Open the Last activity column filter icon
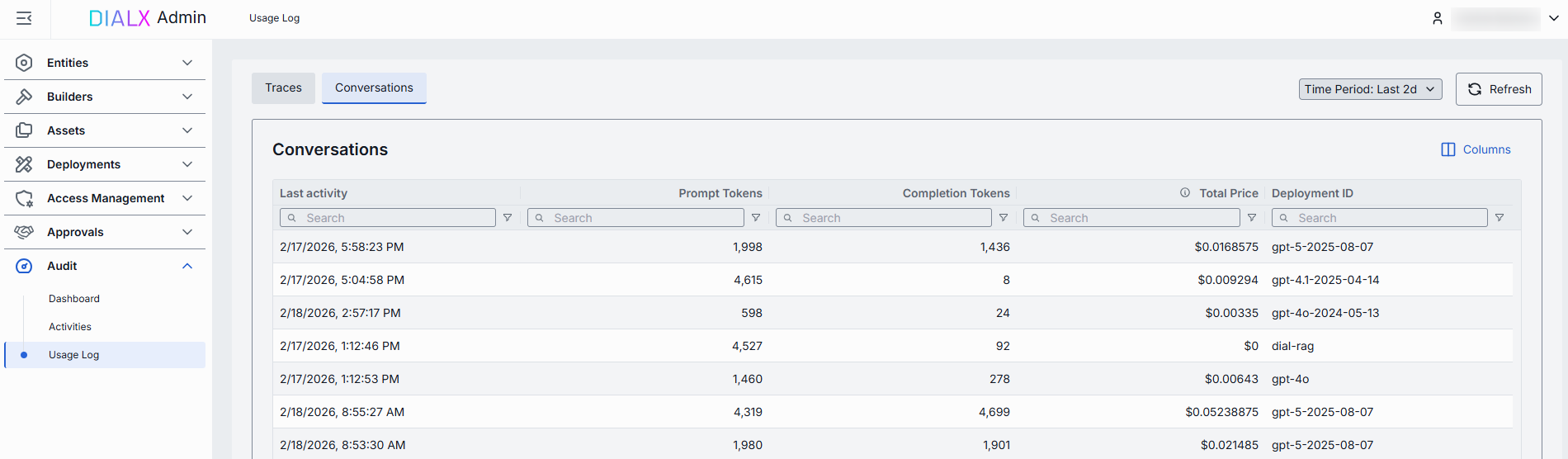The width and height of the screenshot is (1568, 459). click(x=508, y=218)
